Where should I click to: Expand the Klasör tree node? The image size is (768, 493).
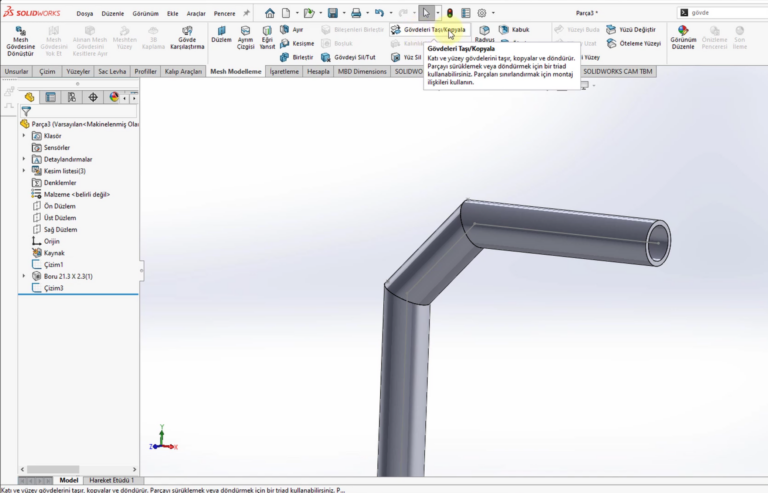click(x=24, y=135)
